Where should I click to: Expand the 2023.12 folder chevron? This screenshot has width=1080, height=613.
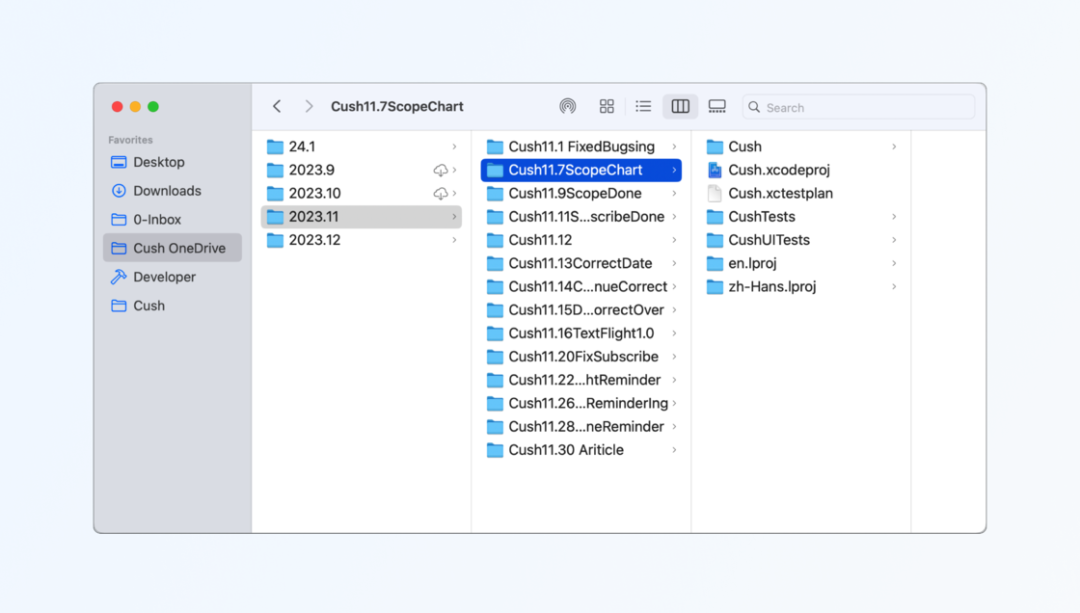[x=455, y=240]
